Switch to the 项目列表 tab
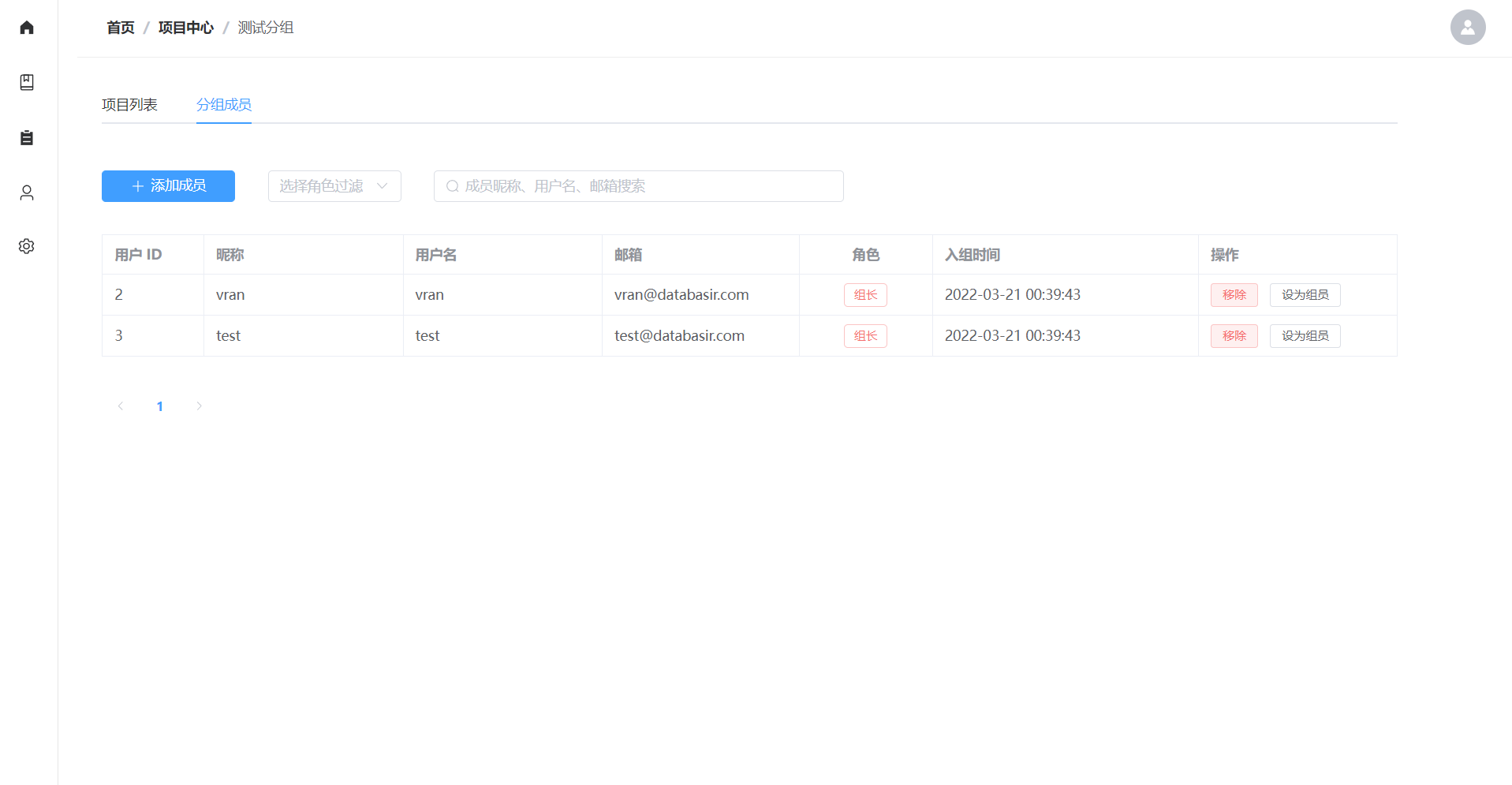Screen dimensions: 1512x785 pyautogui.click(x=129, y=105)
